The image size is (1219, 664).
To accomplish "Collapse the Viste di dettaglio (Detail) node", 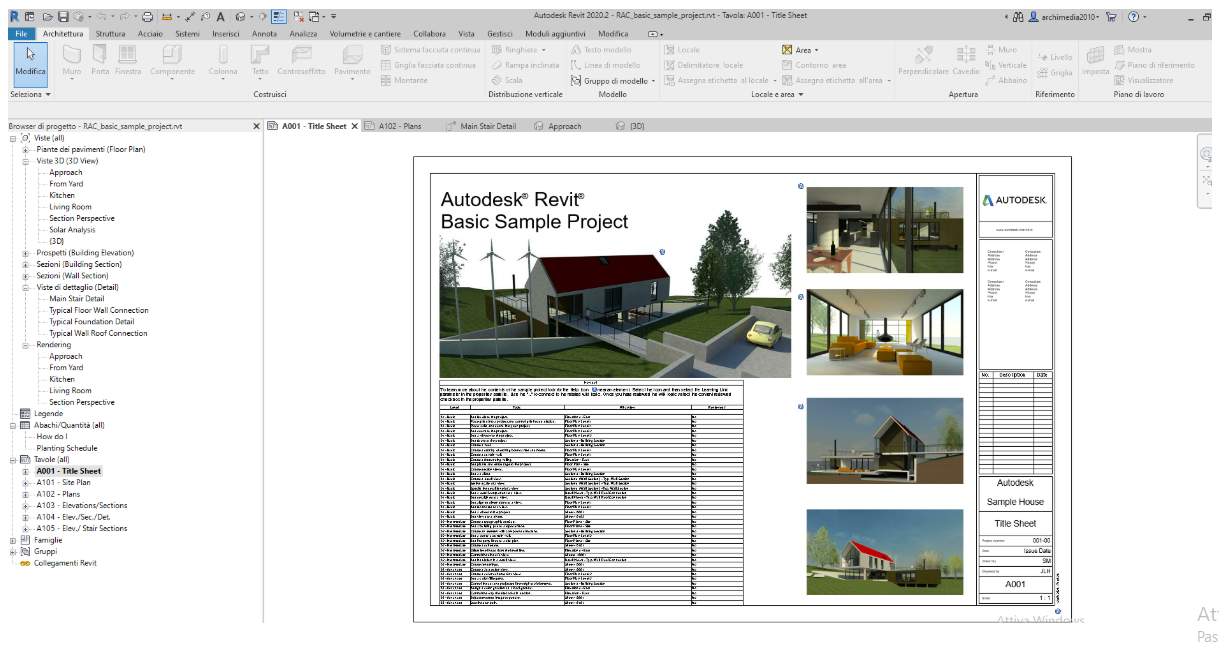I will coord(25,287).
